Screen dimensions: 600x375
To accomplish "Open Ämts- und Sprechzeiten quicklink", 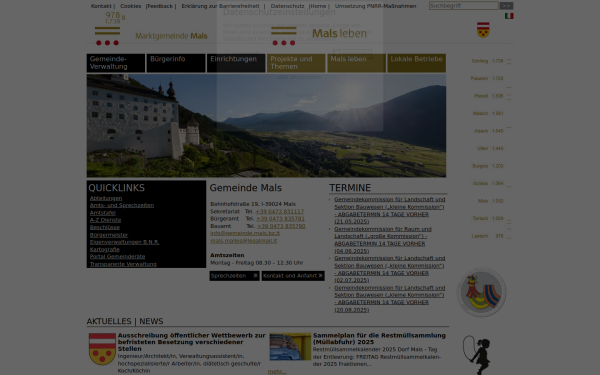I will [x=122, y=205].
